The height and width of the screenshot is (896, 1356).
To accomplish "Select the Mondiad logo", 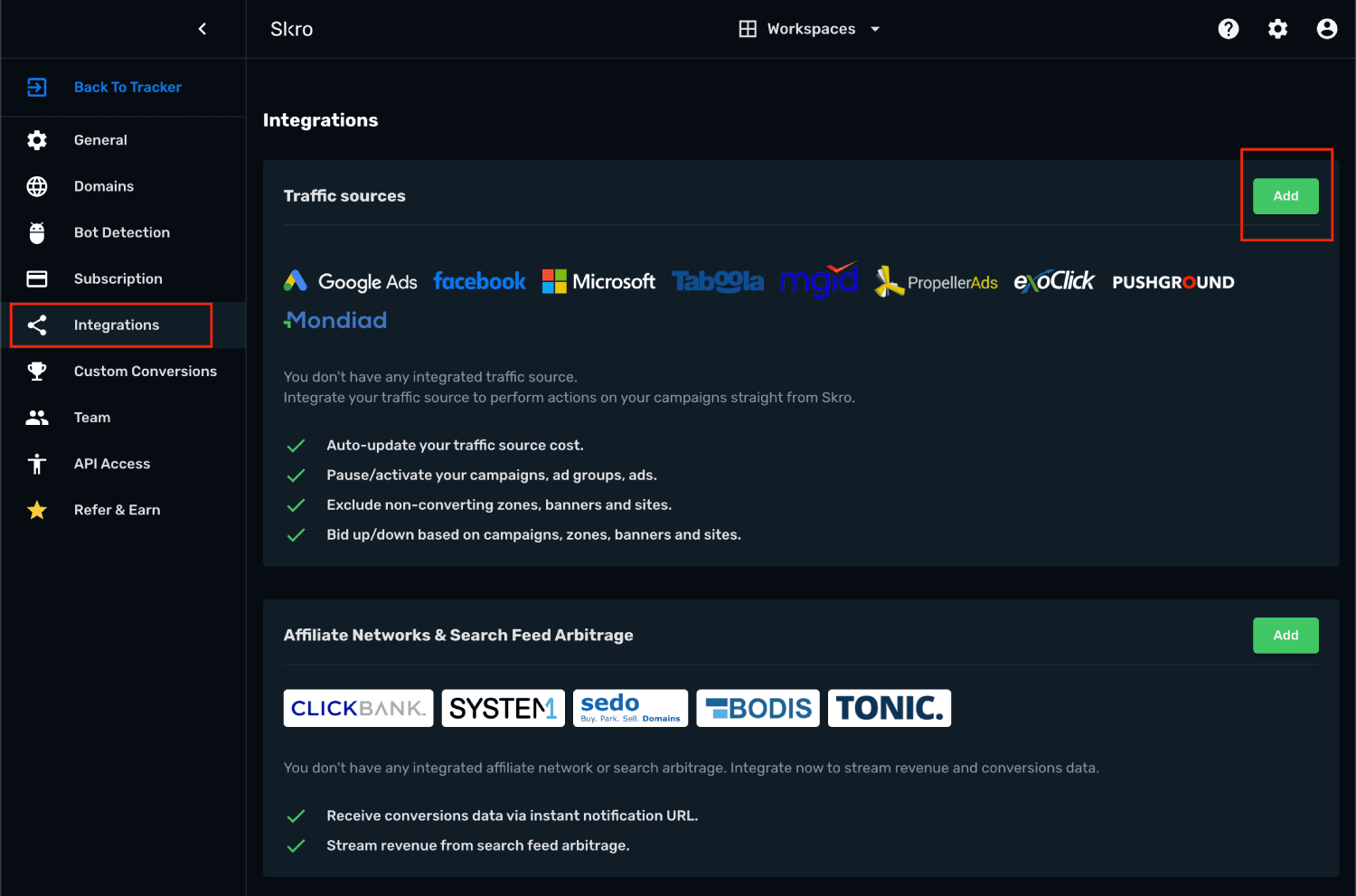I will (335, 320).
